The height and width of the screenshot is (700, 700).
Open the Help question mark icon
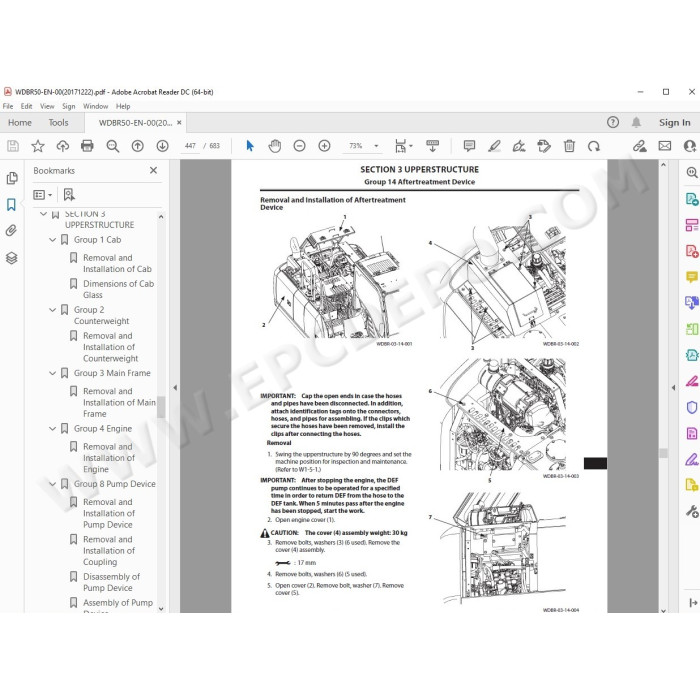613,122
